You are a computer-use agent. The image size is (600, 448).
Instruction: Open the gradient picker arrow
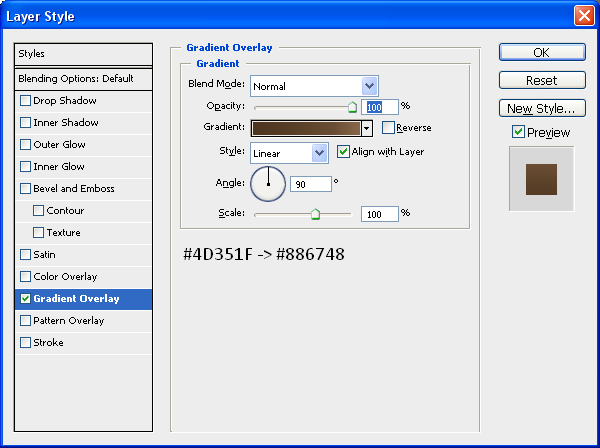[x=367, y=128]
